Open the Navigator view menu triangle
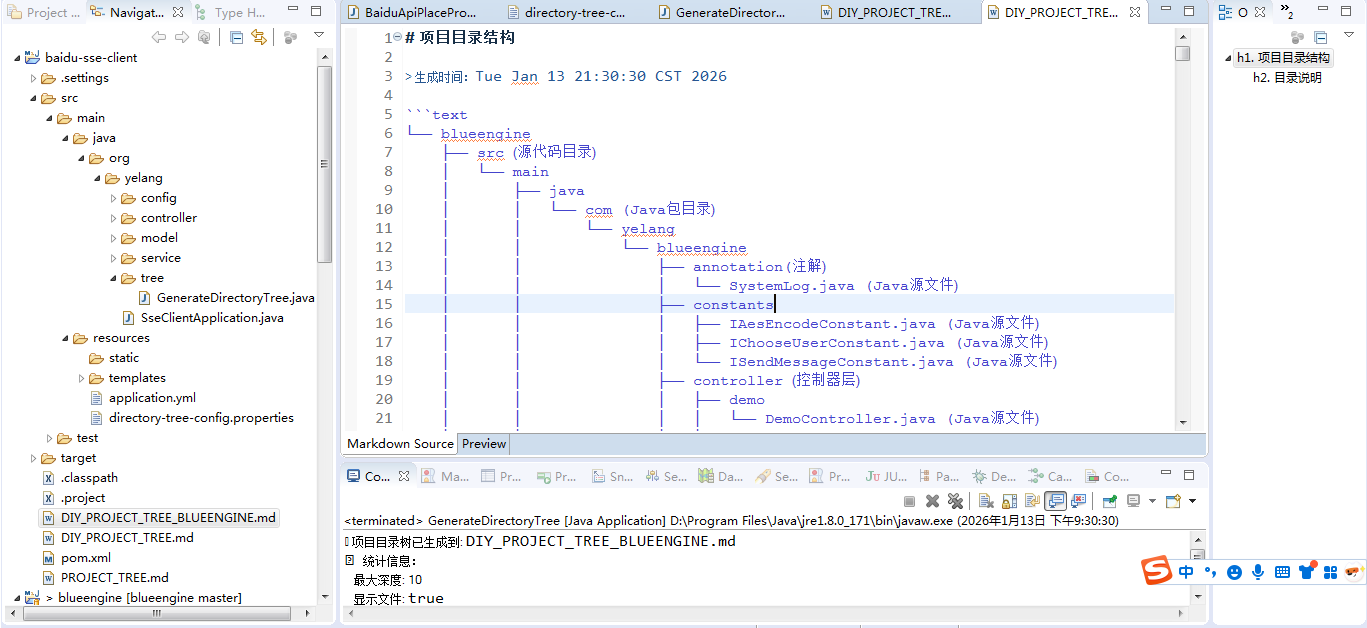 pos(318,35)
